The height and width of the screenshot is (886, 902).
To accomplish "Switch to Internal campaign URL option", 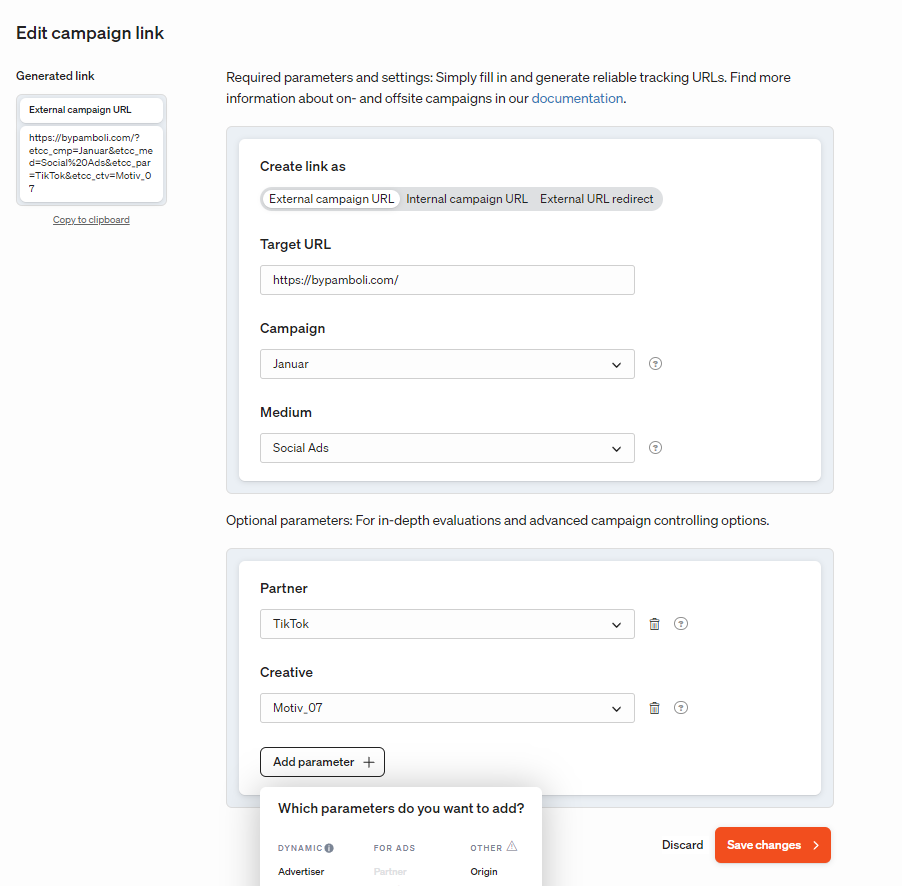I will [467, 199].
